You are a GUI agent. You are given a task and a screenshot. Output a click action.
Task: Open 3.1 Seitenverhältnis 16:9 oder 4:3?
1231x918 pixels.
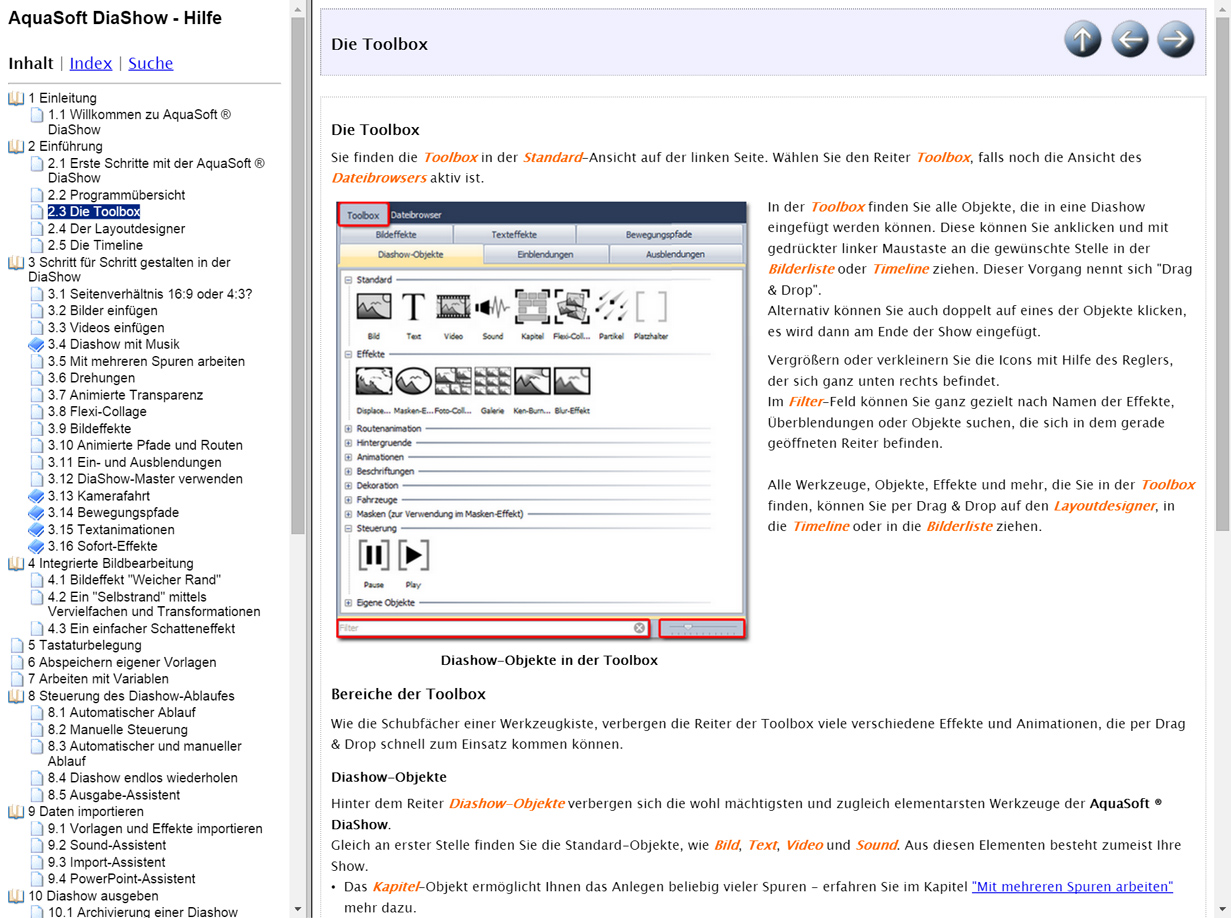pyautogui.click(x=150, y=294)
